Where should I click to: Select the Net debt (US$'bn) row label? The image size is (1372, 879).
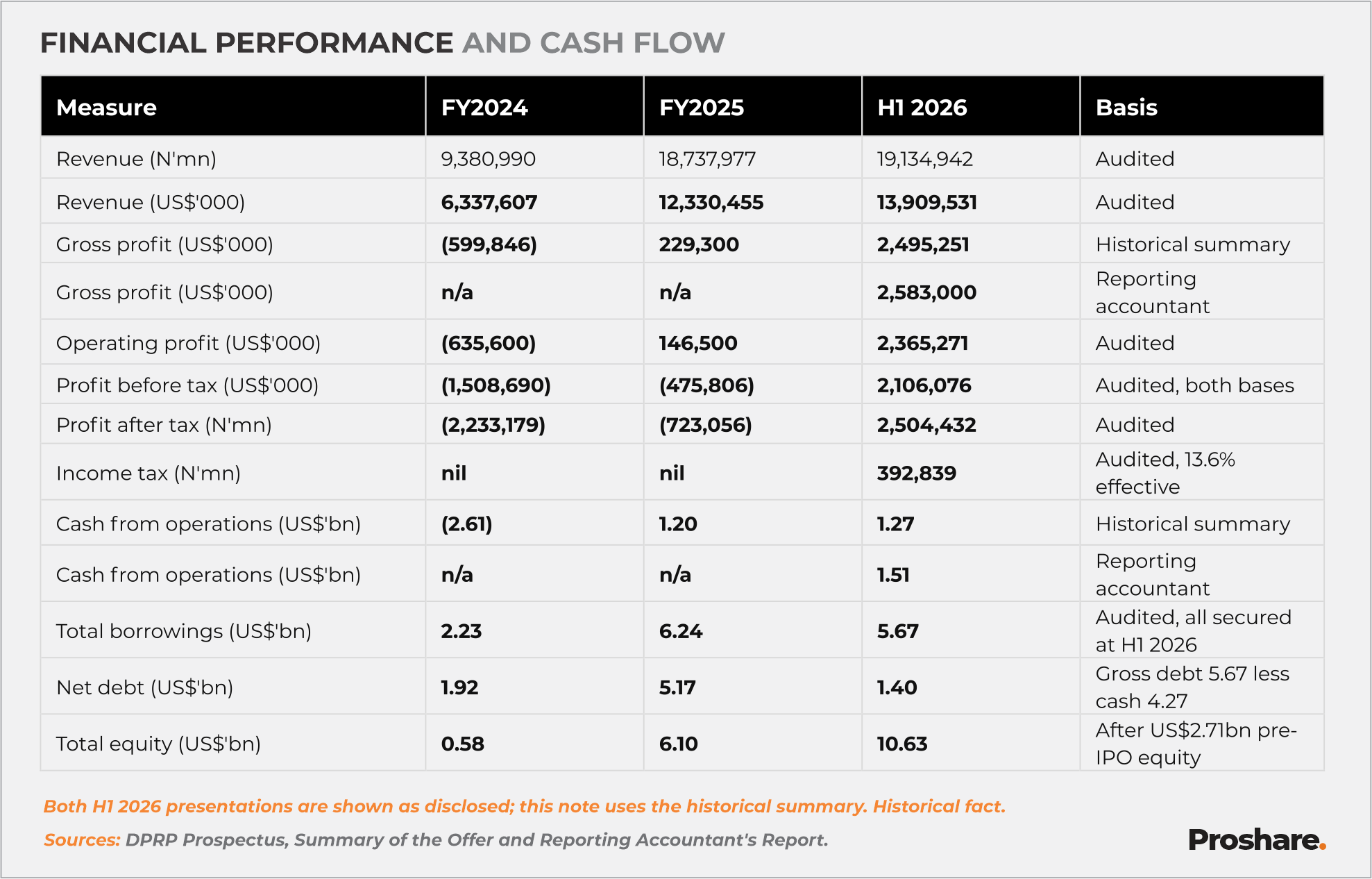tap(144, 687)
